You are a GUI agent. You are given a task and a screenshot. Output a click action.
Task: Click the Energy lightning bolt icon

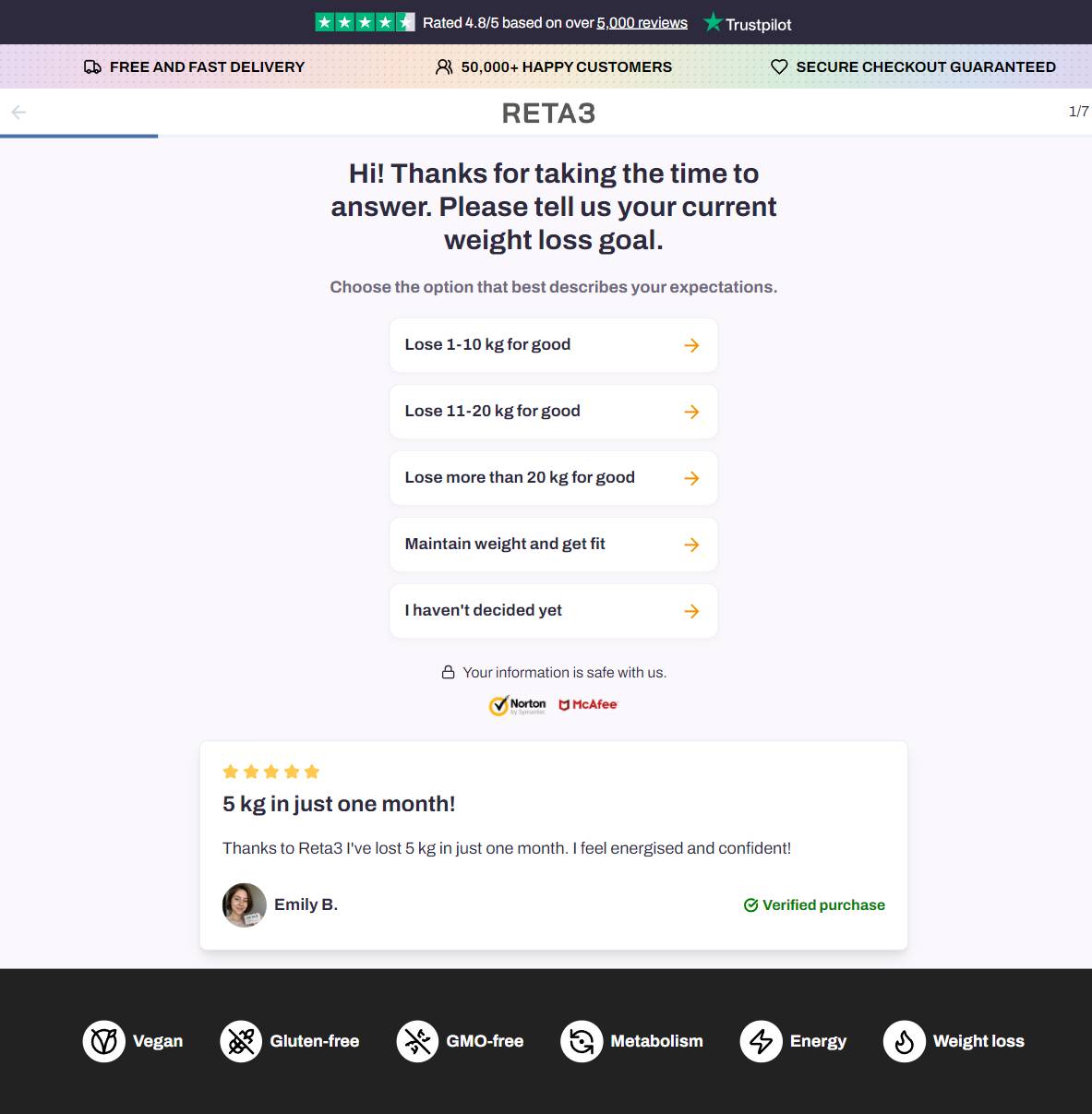(x=761, y=1041)
